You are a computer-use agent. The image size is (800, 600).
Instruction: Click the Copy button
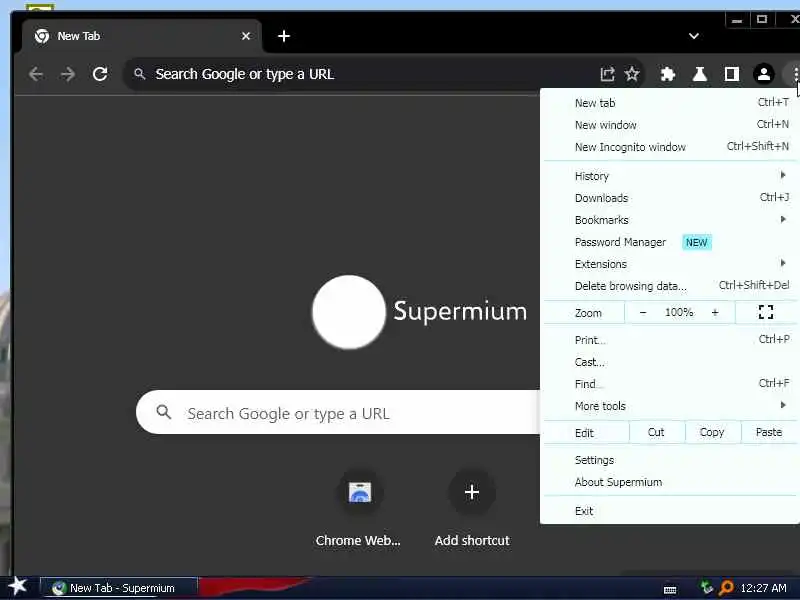coord(712,433)
